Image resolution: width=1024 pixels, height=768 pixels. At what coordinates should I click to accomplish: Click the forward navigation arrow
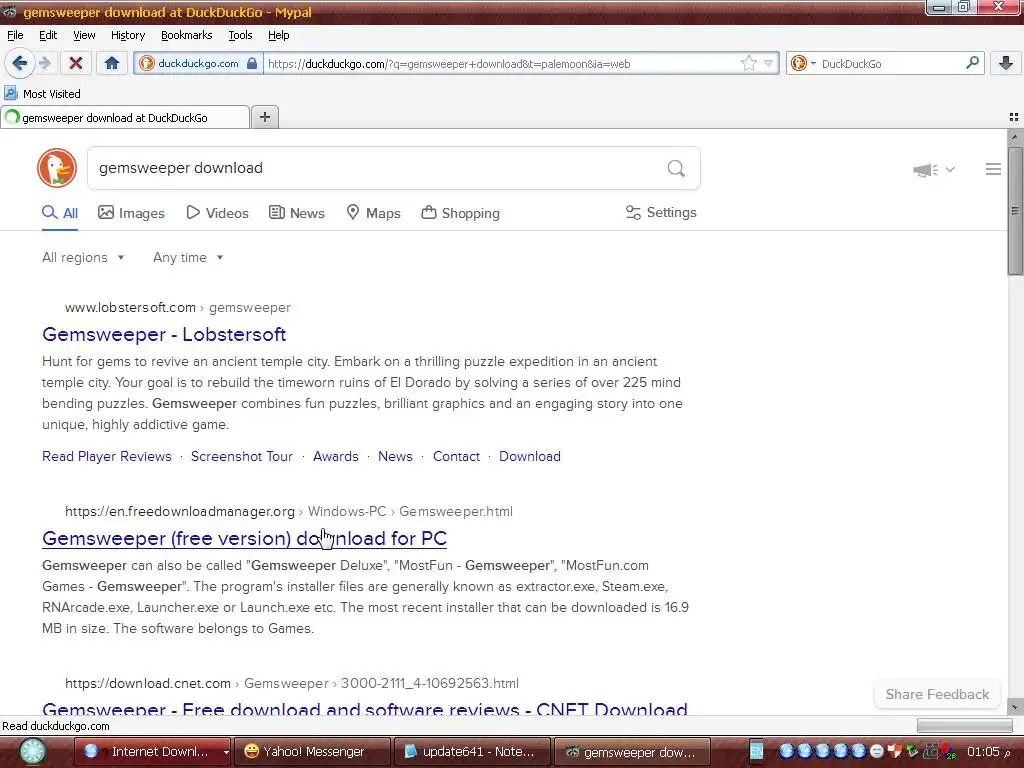(x=44, y=63)
